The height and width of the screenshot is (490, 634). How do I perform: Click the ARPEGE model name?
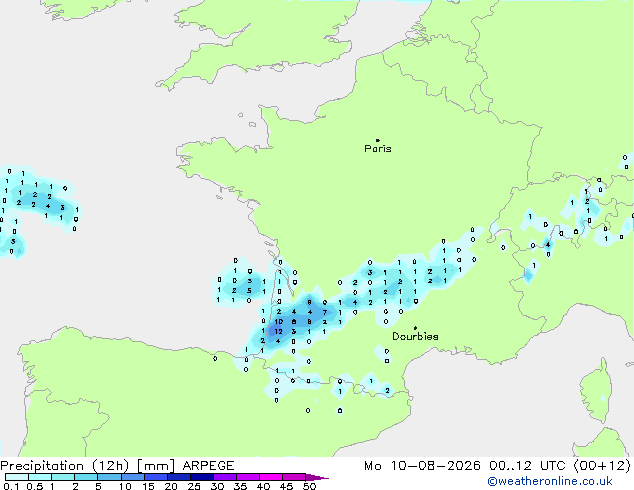[208, 466]
